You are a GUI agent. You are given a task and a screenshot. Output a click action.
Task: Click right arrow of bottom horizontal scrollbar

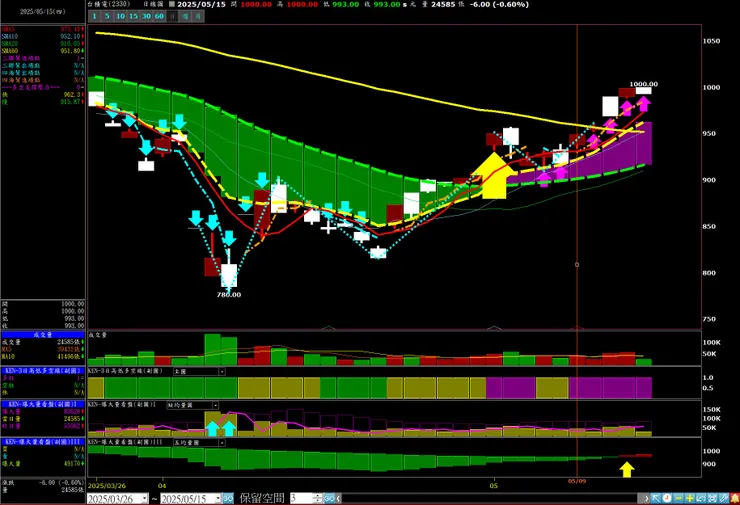click(646, 498)
